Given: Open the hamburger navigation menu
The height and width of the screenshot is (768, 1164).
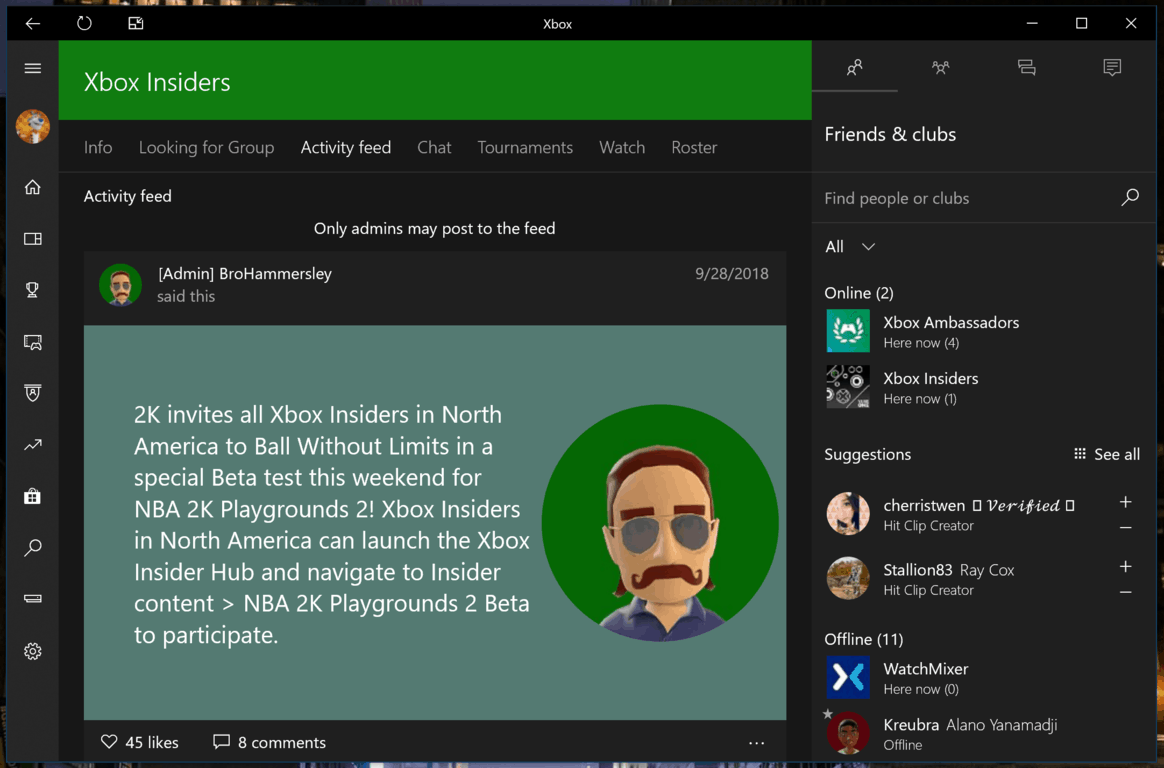Looking at the screenshot, I should 33,68.
